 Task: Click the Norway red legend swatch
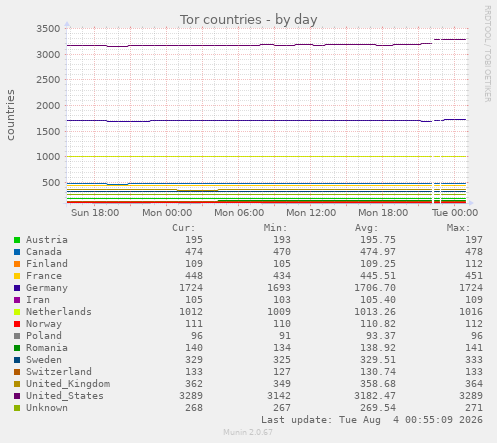(17, 324)
